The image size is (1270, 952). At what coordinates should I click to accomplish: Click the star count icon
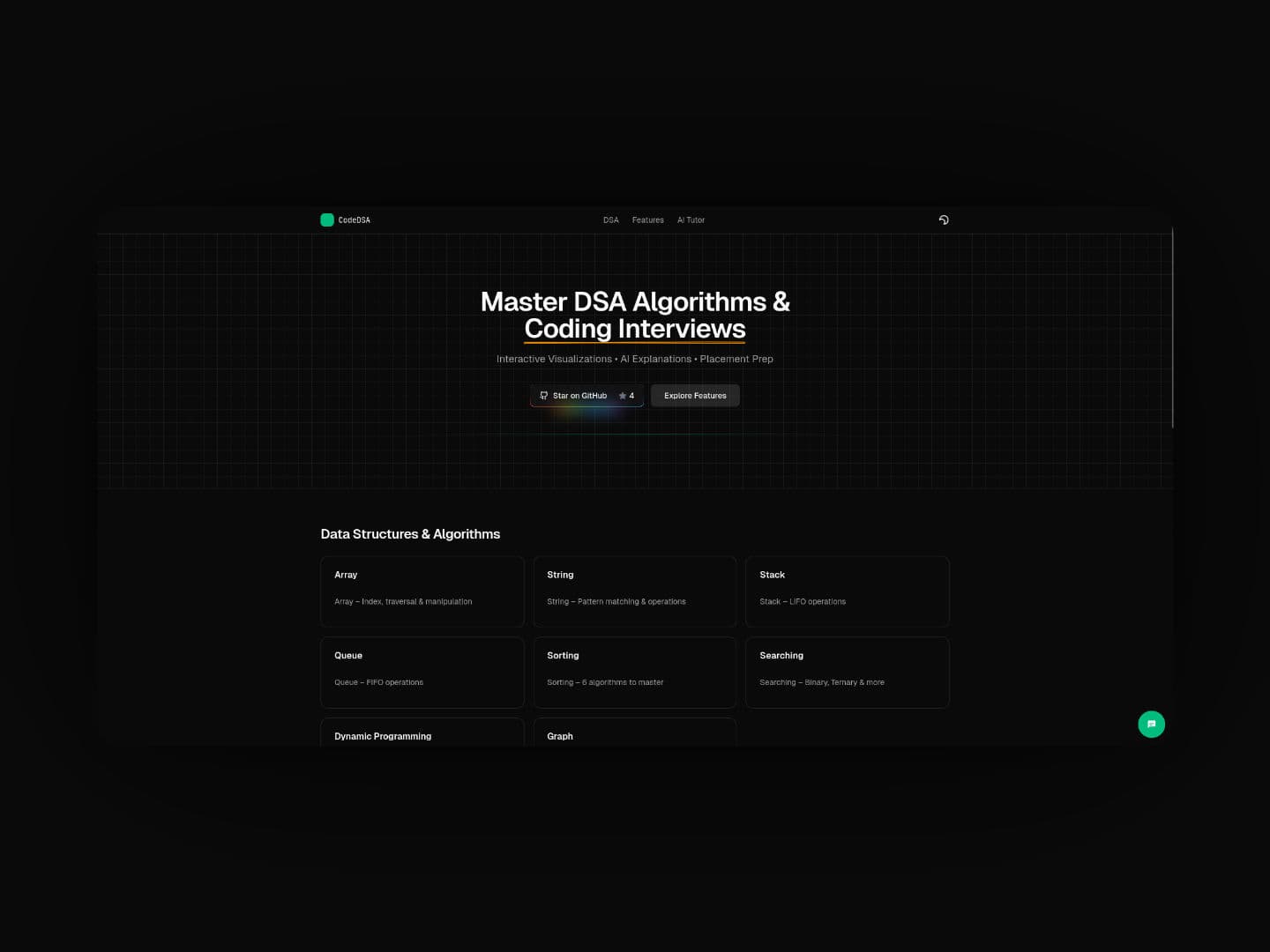(623, 396)
